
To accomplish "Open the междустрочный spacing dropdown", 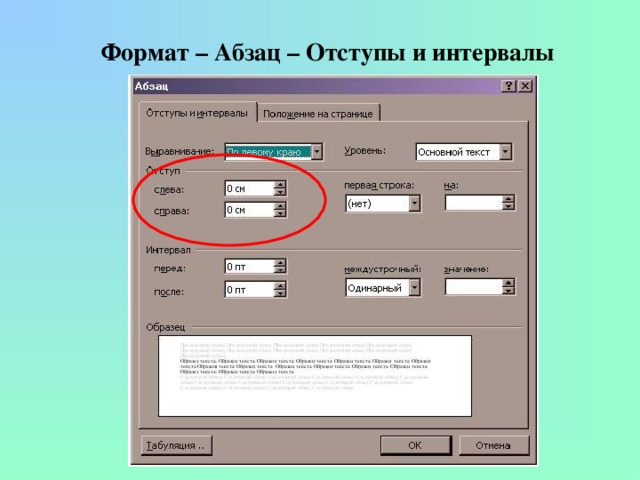I will click(x=414, y=287).
